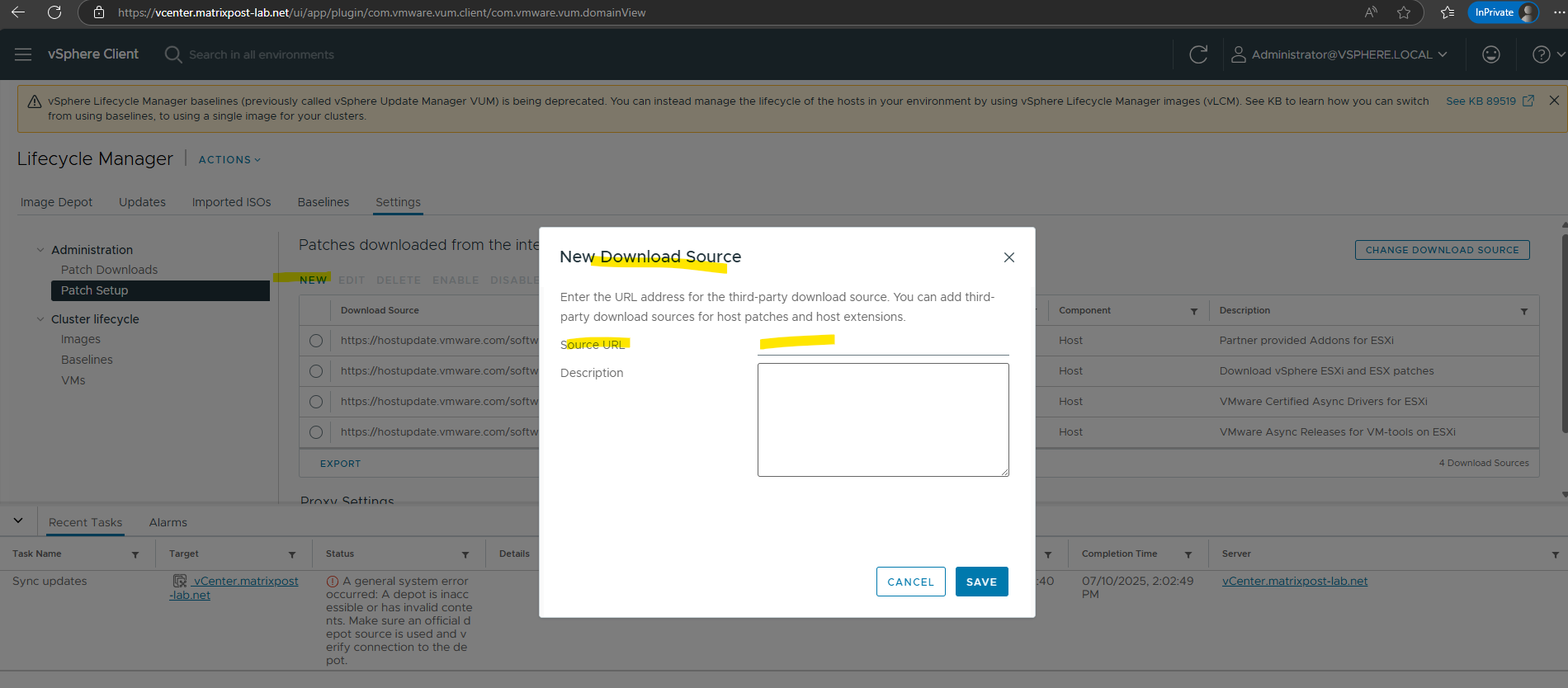1568x688 pixels.
Task: Open VMs under Cluster lifecycle
Action: pos(73,380)
